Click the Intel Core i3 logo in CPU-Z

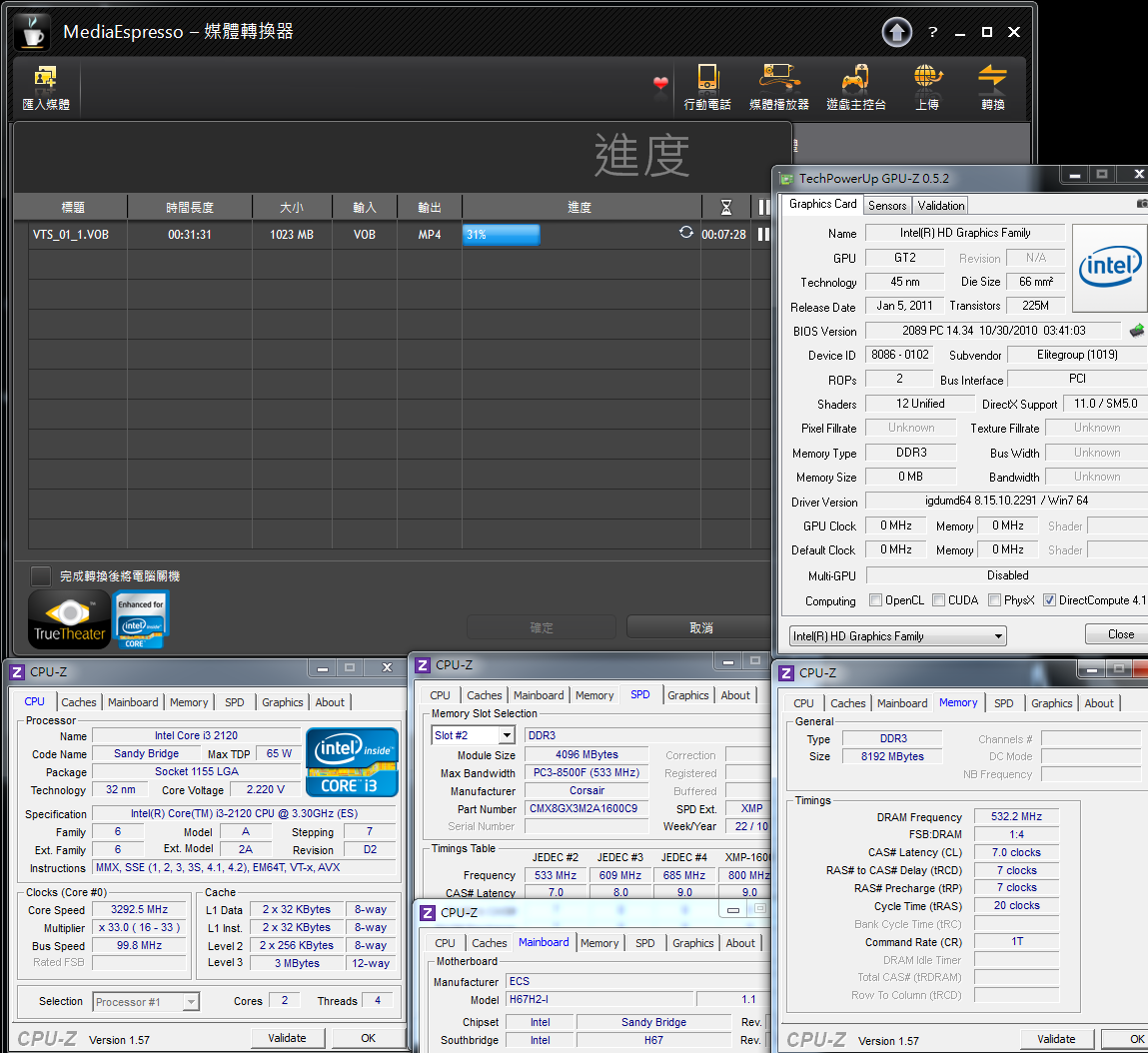click(352, 762)
